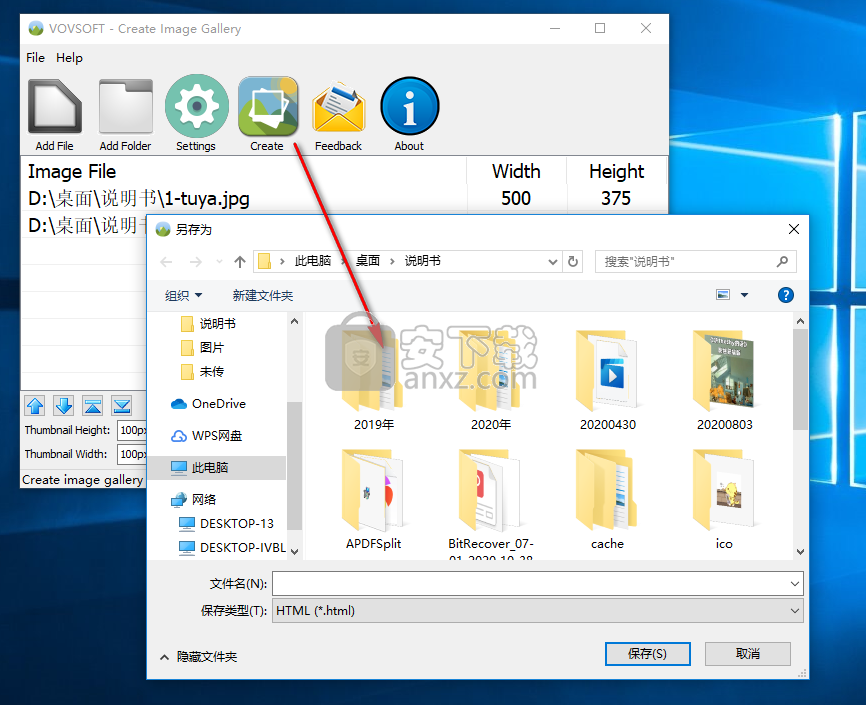Screen dimensions: 866x705
Task: Close the 另存为 dialog
Action: pos(794,229)
